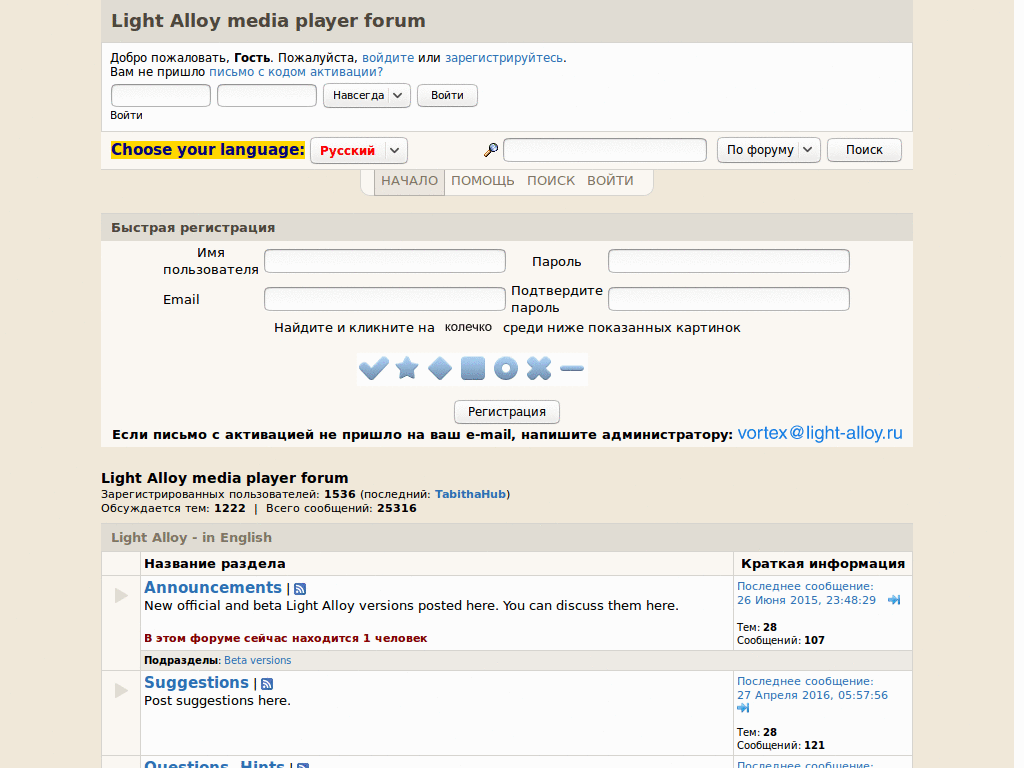The width and height of the screenshot is (1024, 768).
Task: Open Suggestions RSS feed icon
Action: (267, 684)
